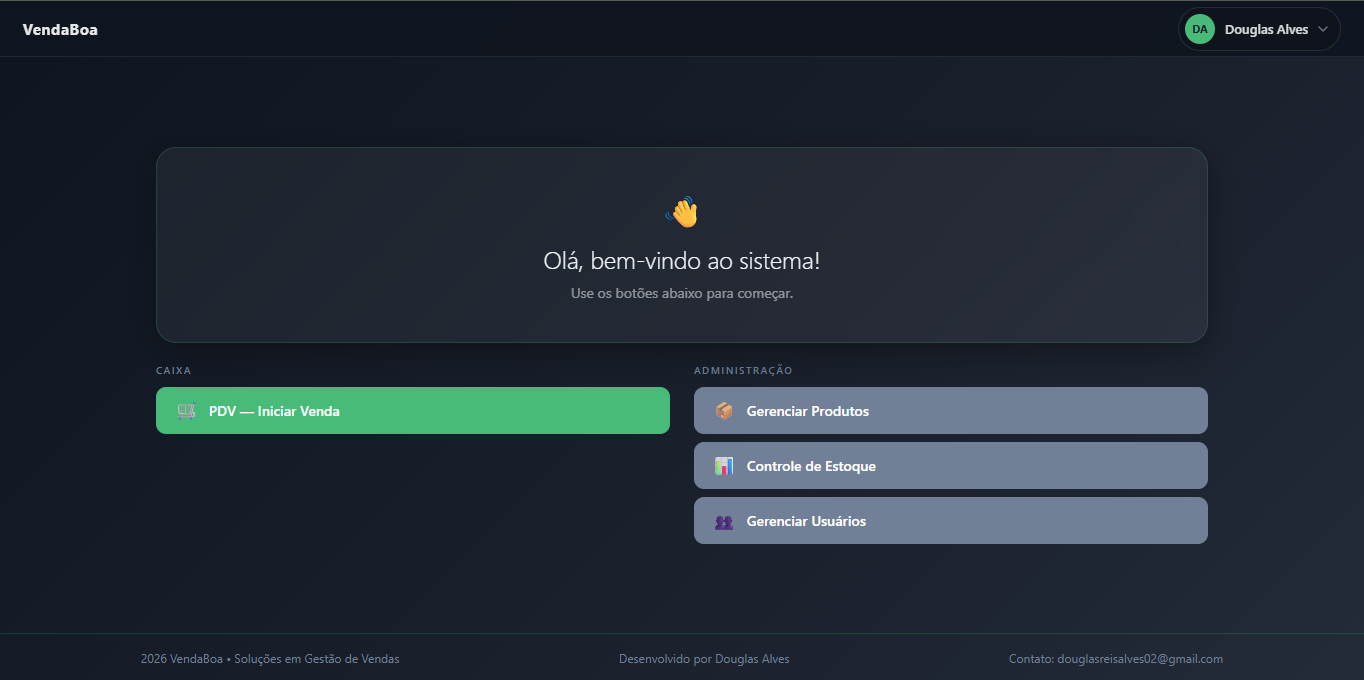Click the VendaBoa logo in header
Image resolution: width=1364 pixels, height=680 pixels.
pos(60,30)
